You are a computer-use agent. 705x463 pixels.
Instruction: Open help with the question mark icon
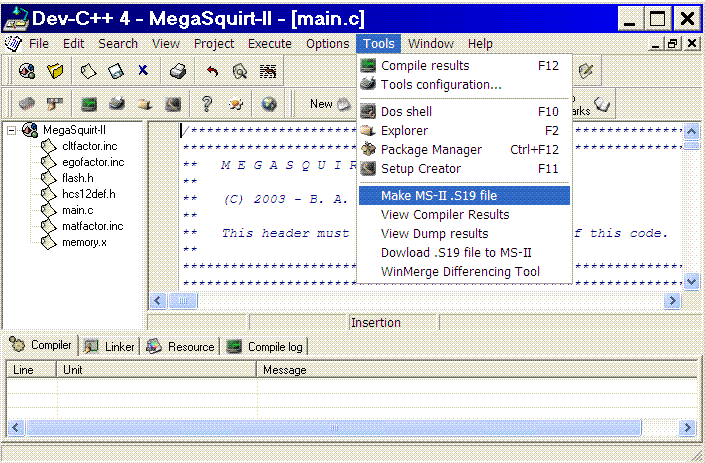[207, 104]
